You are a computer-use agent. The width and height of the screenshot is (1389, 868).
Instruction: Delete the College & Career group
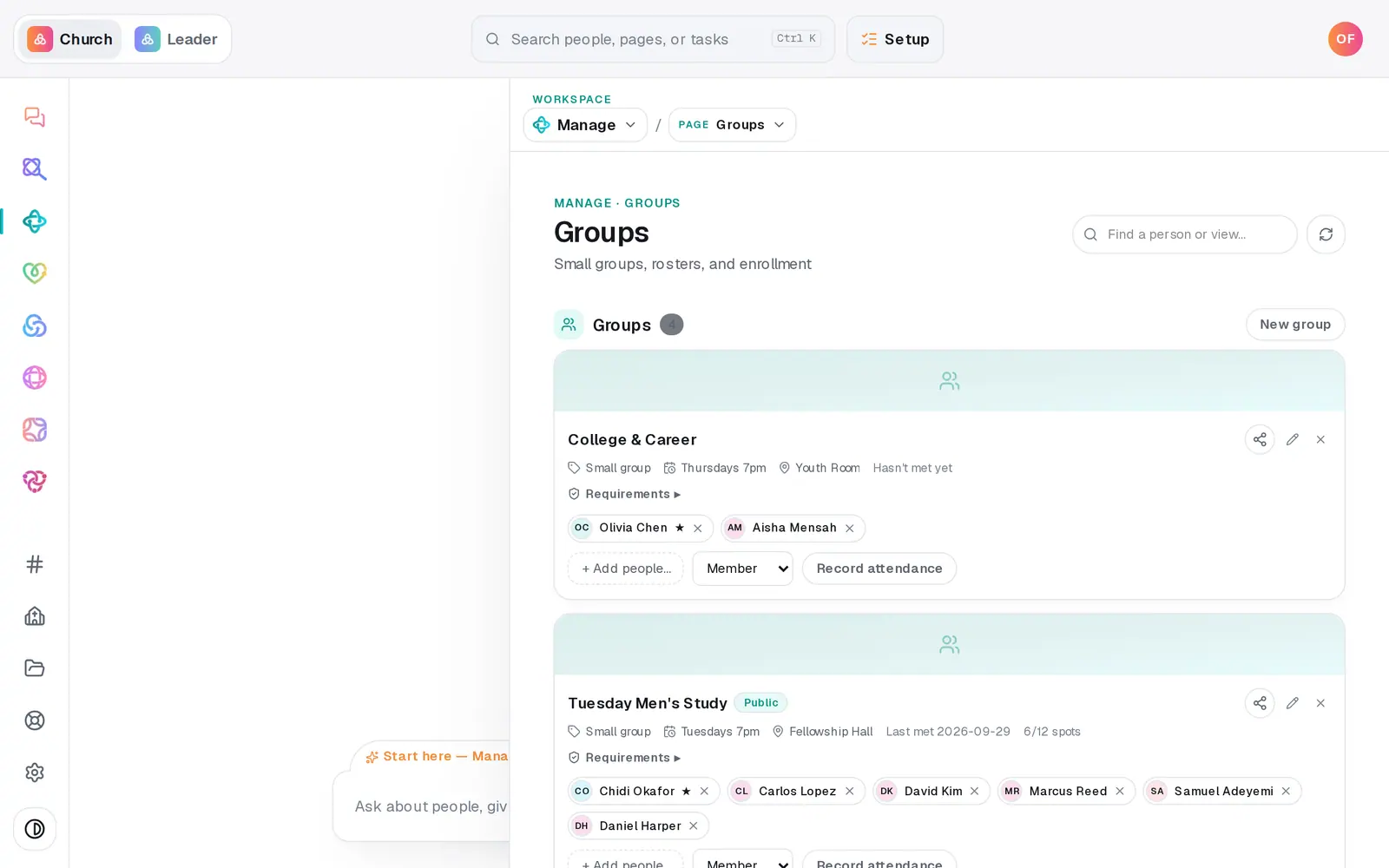pos(1320,439)
